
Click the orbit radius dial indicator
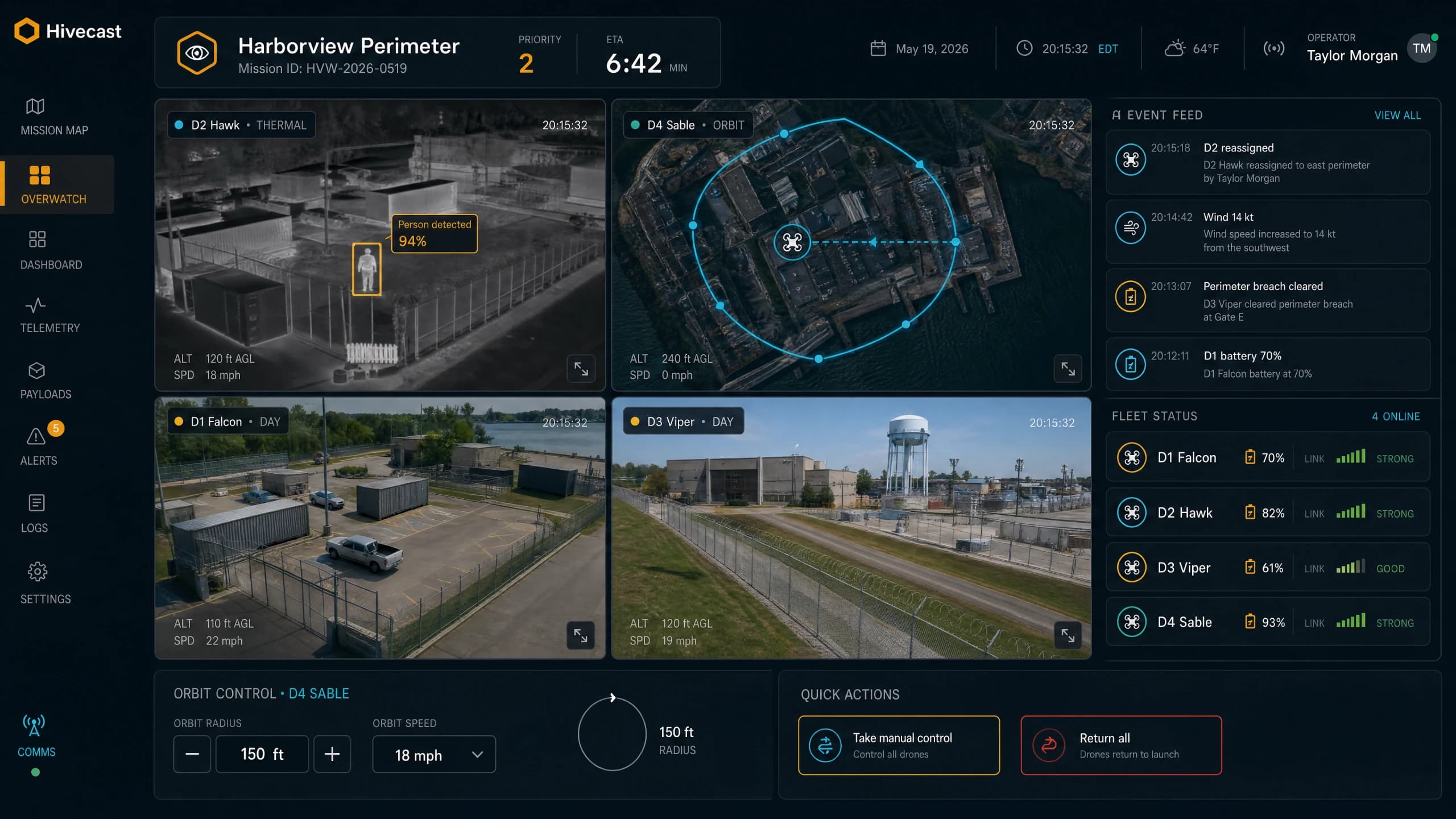(612, 734)
